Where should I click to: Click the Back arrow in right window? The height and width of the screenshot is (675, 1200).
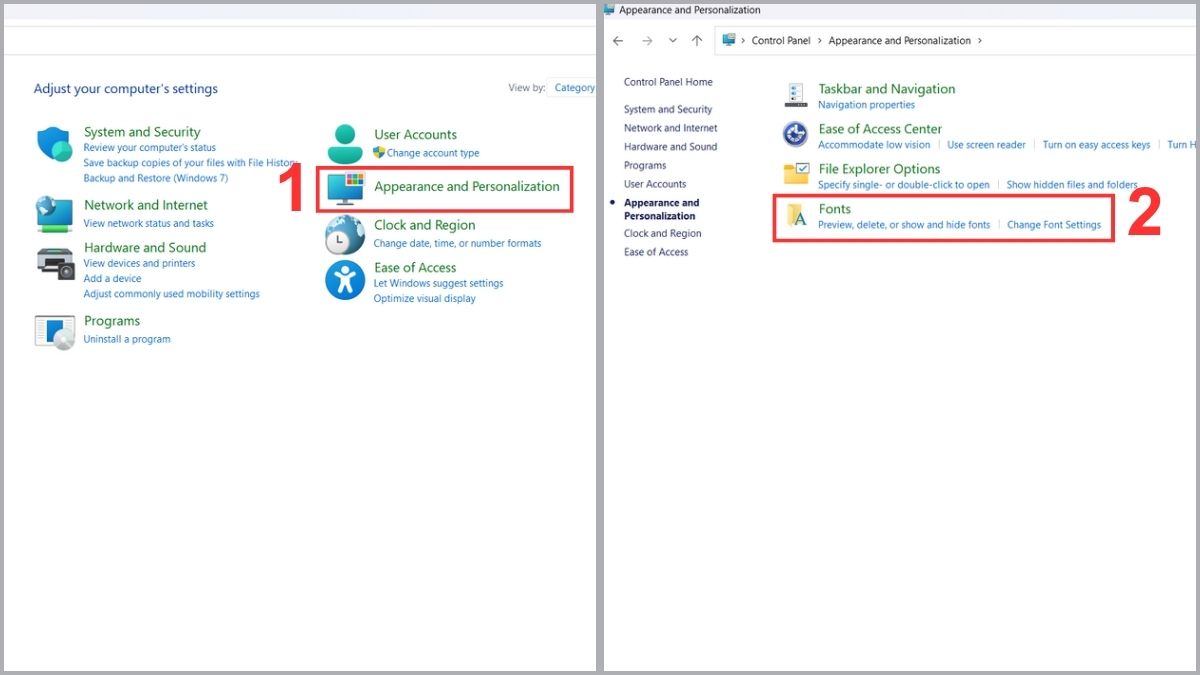coord(618,41)
